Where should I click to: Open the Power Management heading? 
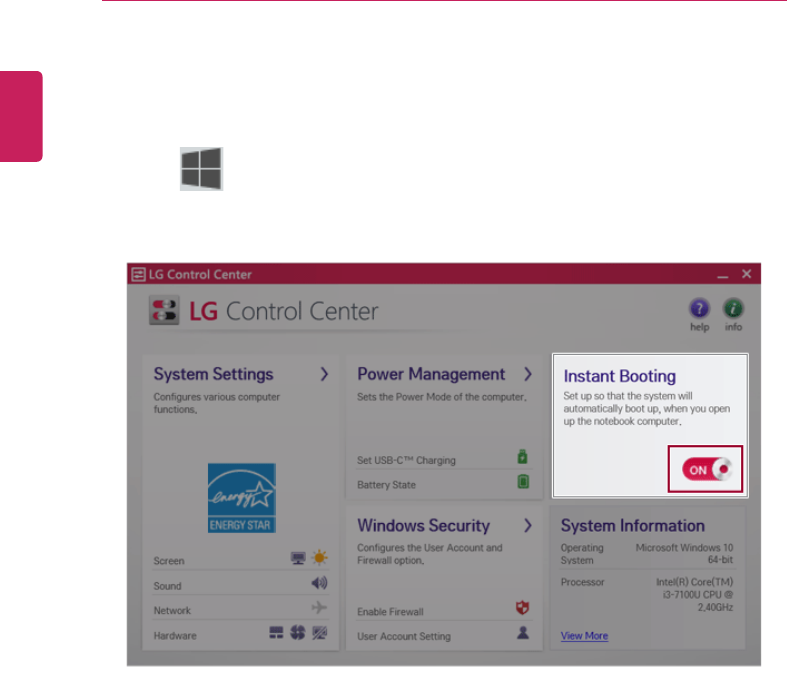(x=431, y=374)
